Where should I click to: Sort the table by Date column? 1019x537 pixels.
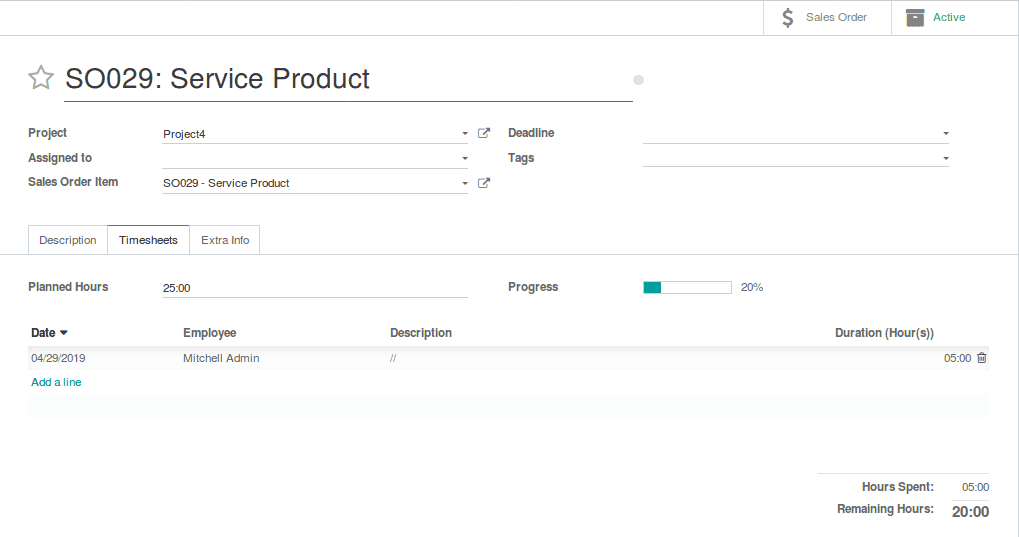(x=49, y=333)
